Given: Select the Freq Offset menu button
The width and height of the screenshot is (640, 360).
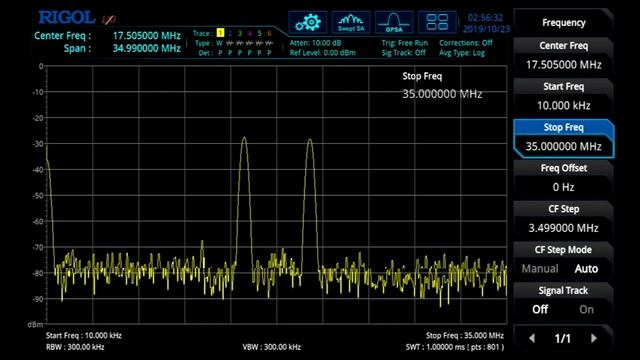Looking at the screenshot, I should (x=563, y=178).
